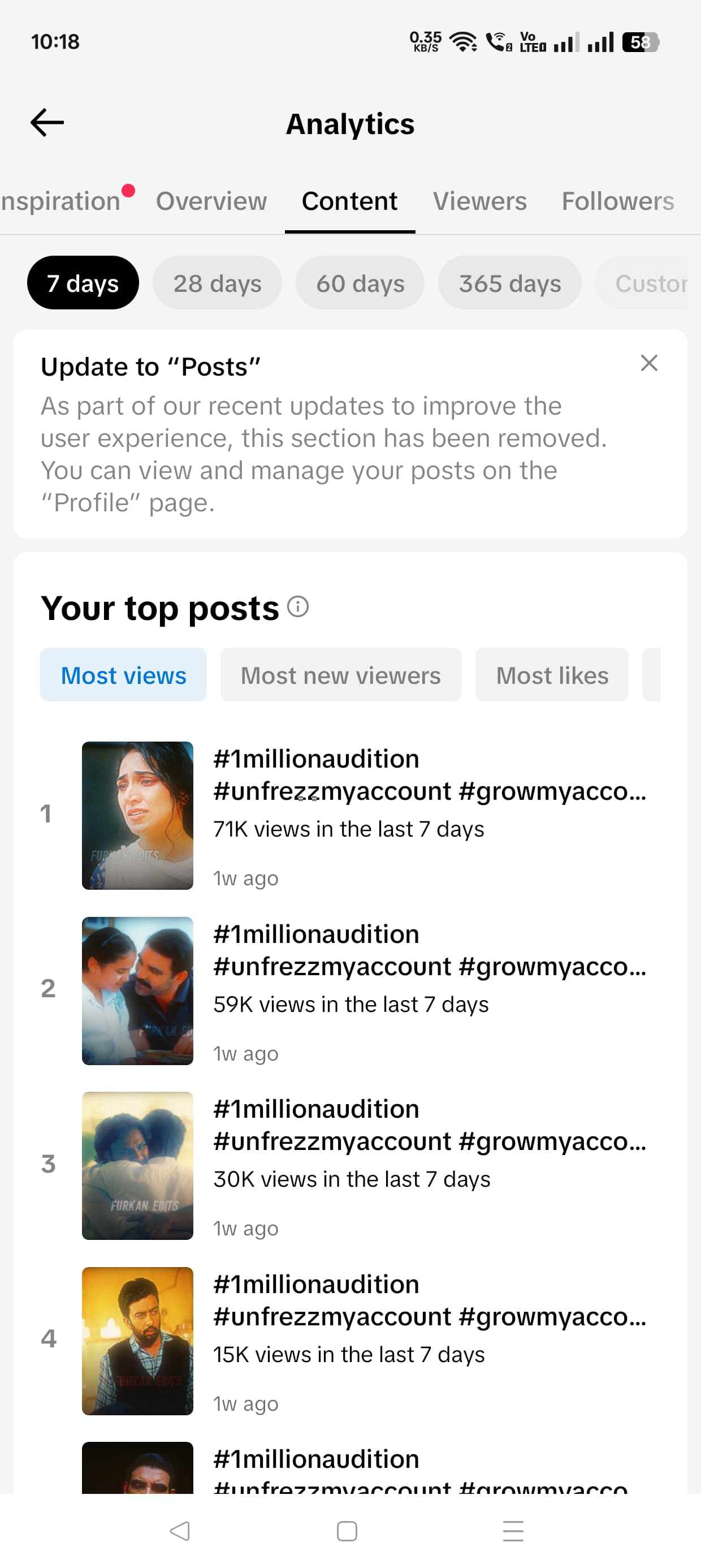Select the 28 days range chip
This screenshot has width=701, height=1568.
tap(217, 283)
